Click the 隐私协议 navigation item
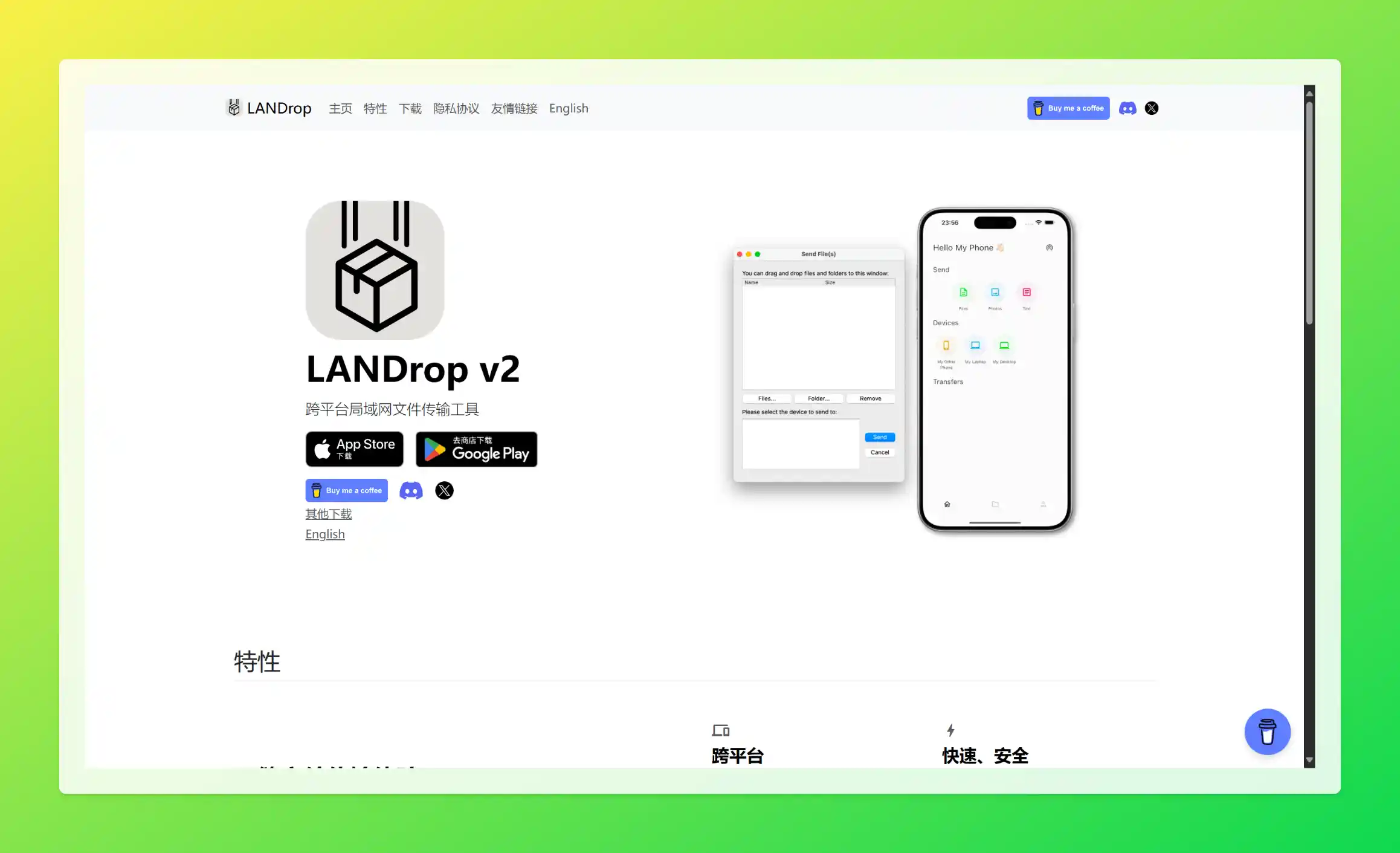 [456, 108]
